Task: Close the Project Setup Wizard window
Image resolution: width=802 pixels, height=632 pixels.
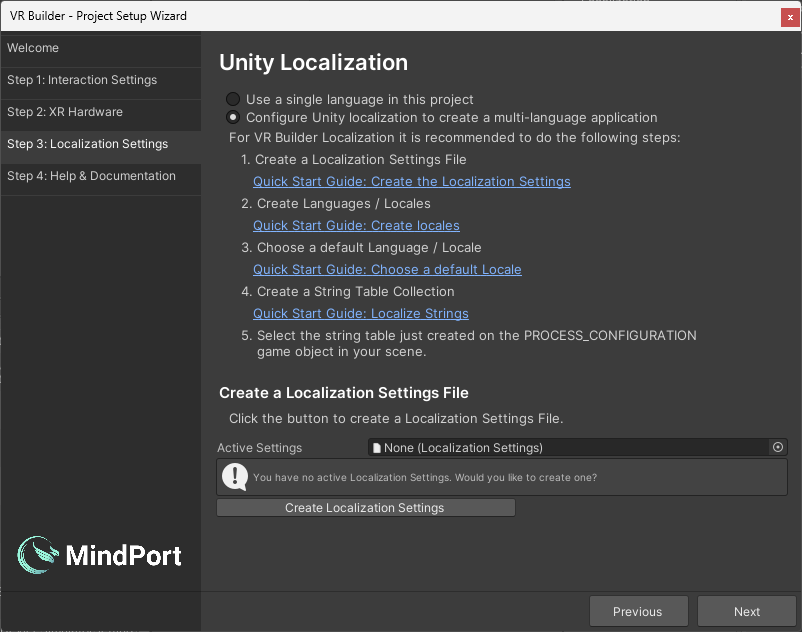Action: point(790,16)
